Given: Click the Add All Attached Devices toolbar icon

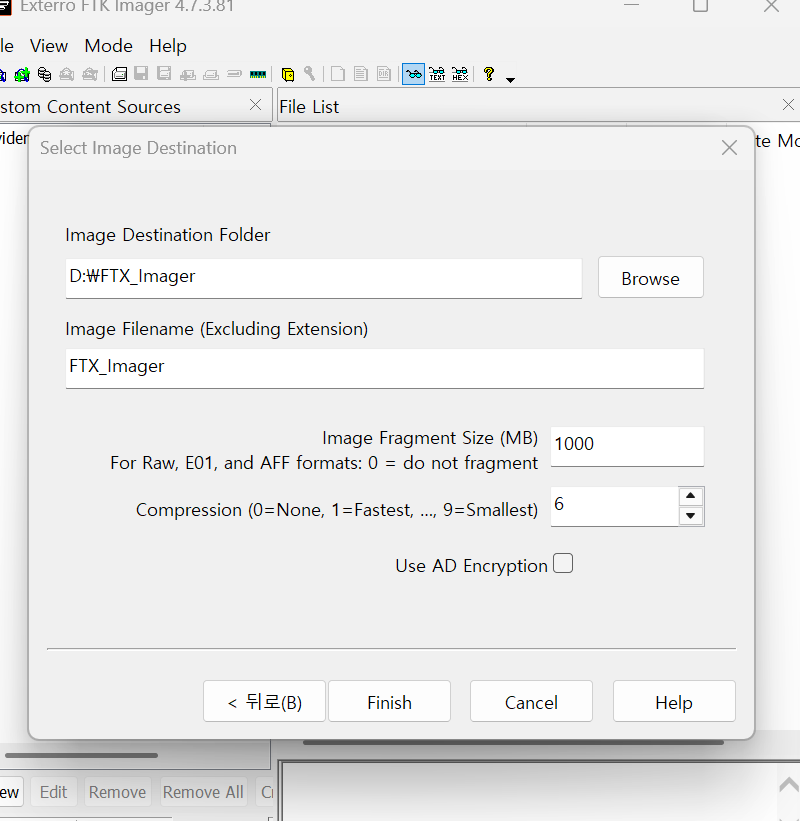Looking at the screenshot, I should pyautogui.click(x=22, y=74).
